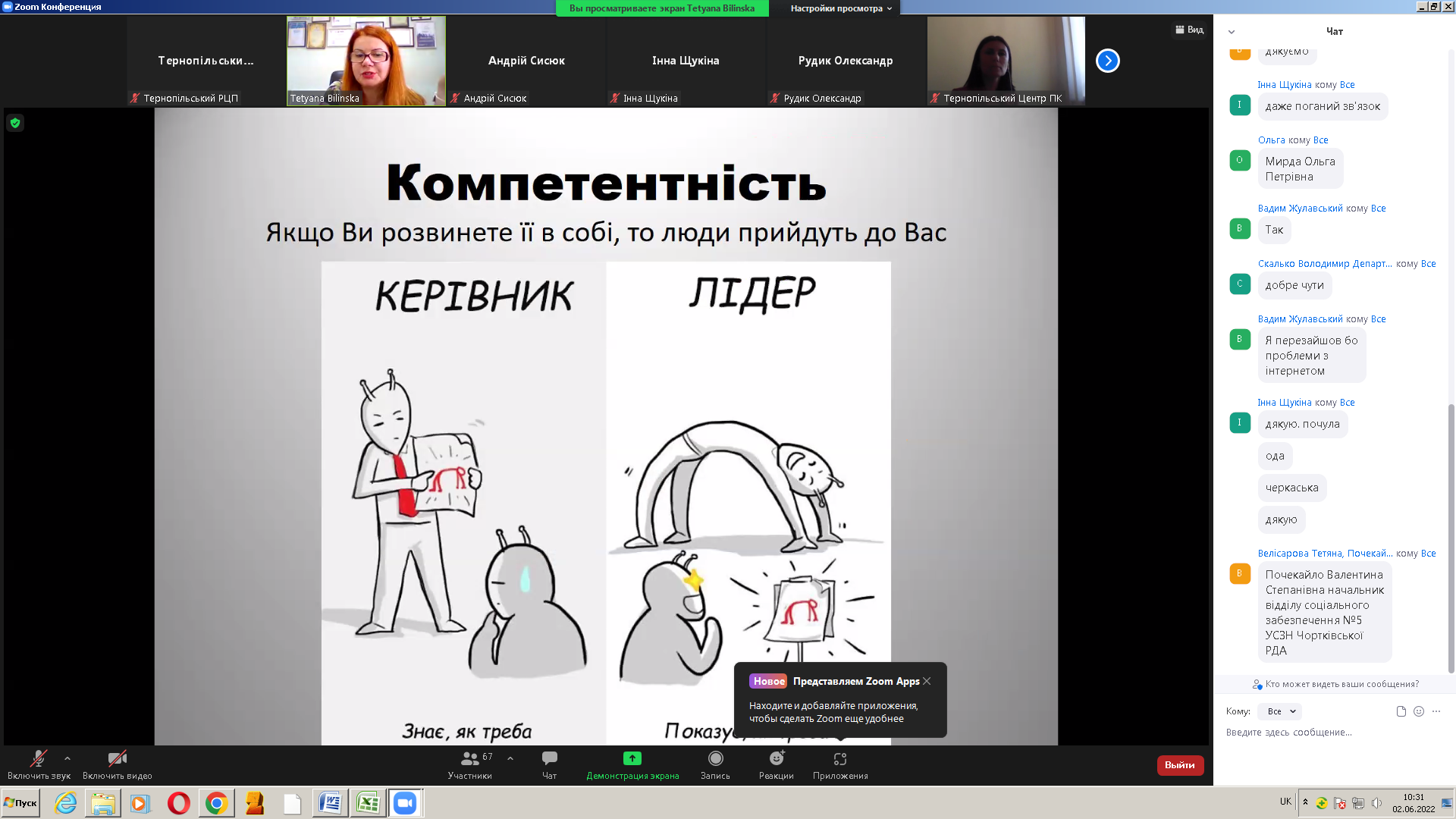Click Tetyana Bilinska screen-view banner

(x=662, y=8)
